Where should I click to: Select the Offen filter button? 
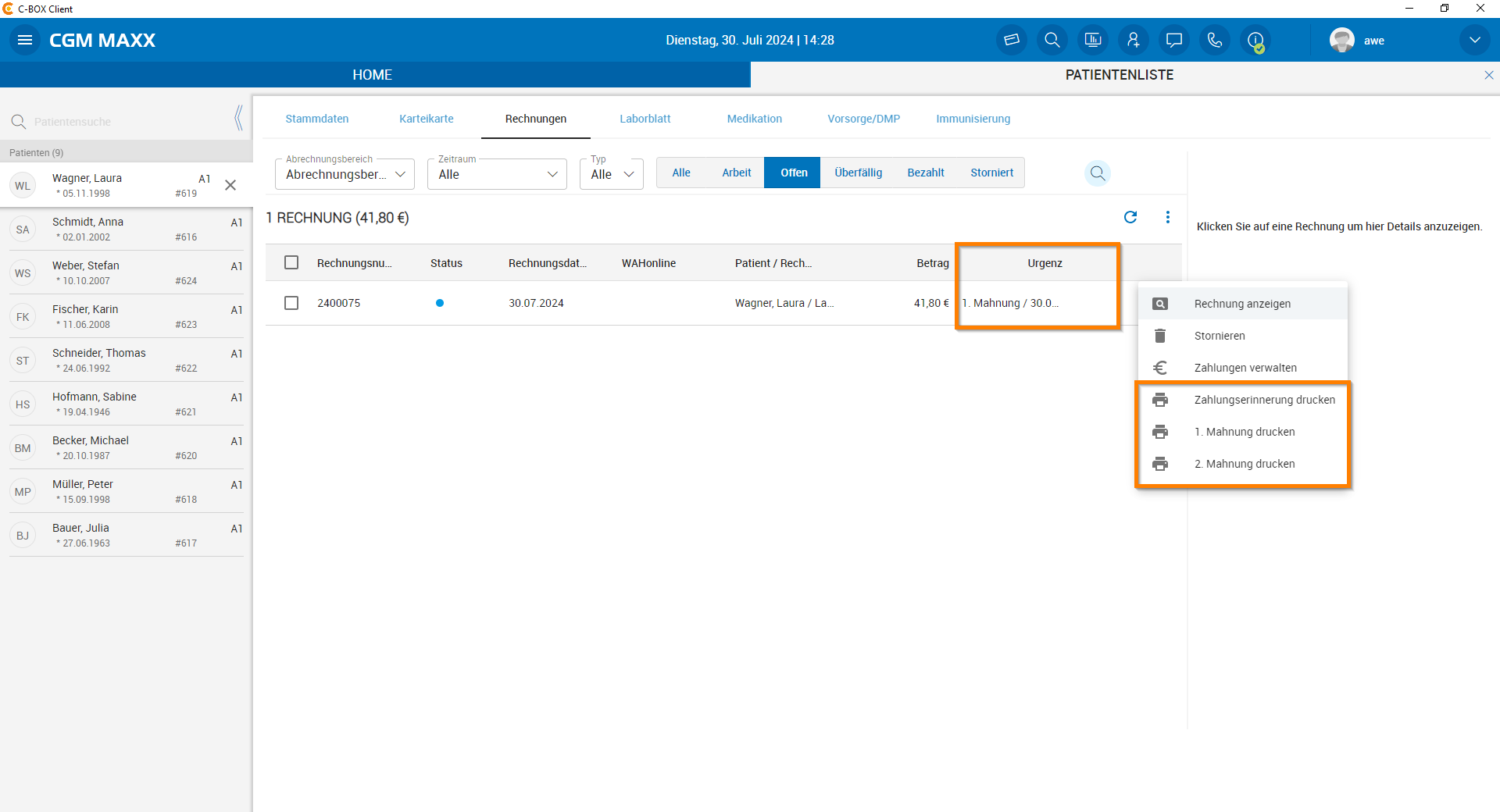click(794, 173)
